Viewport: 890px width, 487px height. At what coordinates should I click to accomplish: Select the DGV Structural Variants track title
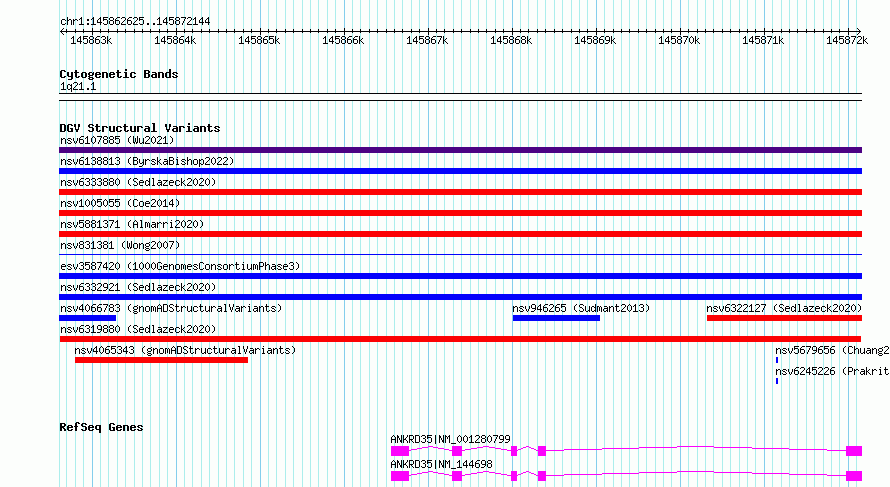click(140, 128)
